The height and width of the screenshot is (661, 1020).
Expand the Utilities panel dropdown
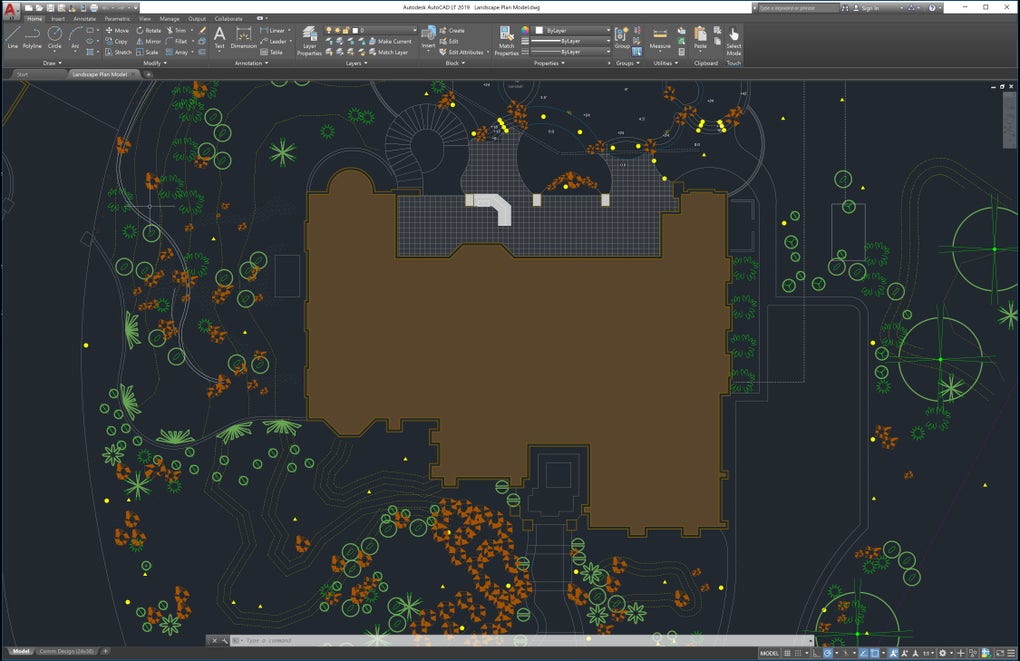(x=665, y=63)
